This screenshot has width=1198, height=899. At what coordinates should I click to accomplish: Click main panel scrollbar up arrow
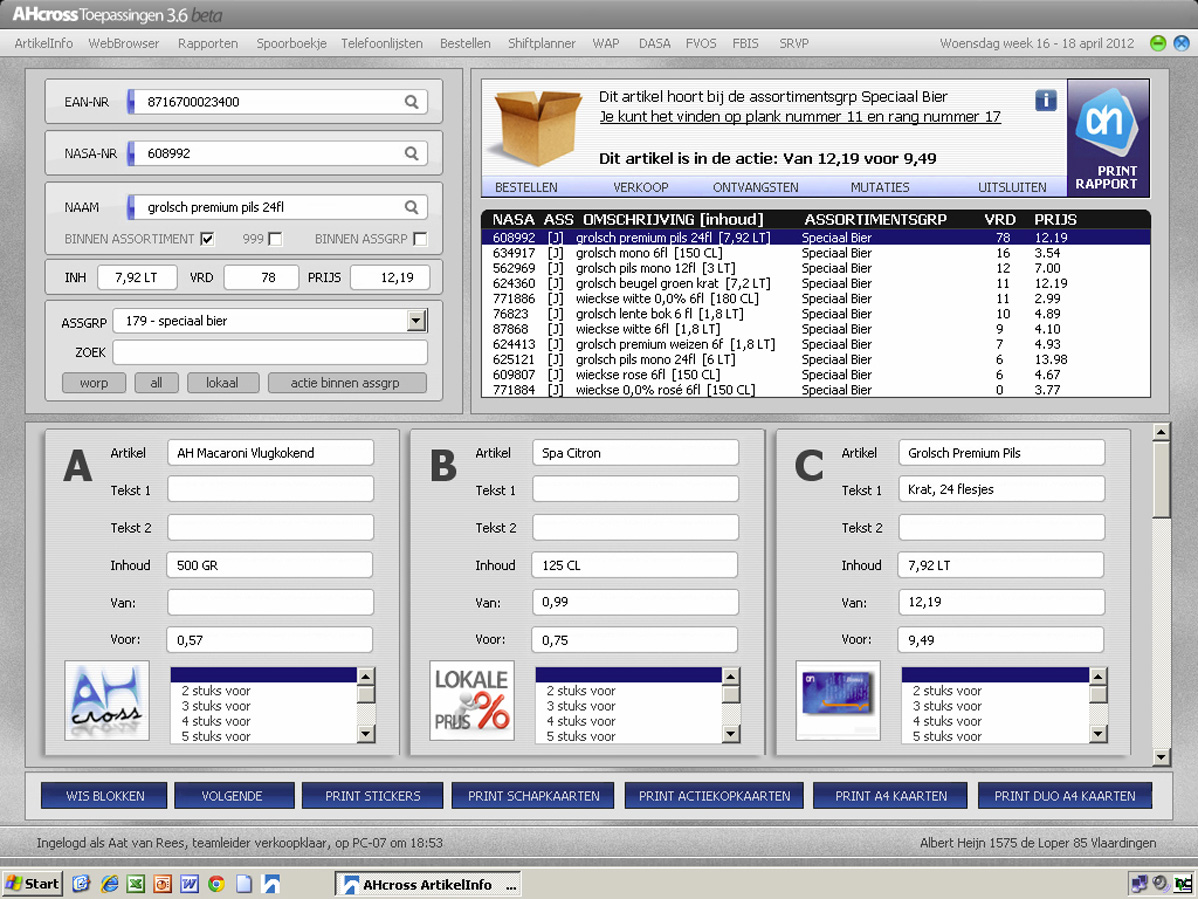(x=1161, y=432)
